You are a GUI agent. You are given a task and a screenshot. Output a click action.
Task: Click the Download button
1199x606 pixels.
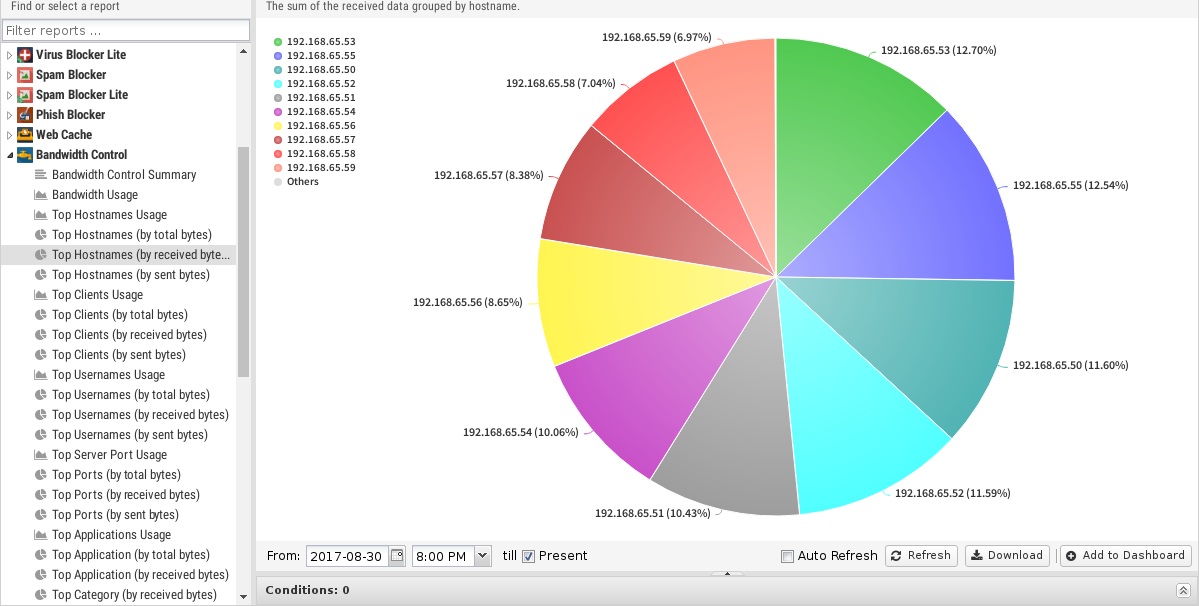pos(1007,556)
